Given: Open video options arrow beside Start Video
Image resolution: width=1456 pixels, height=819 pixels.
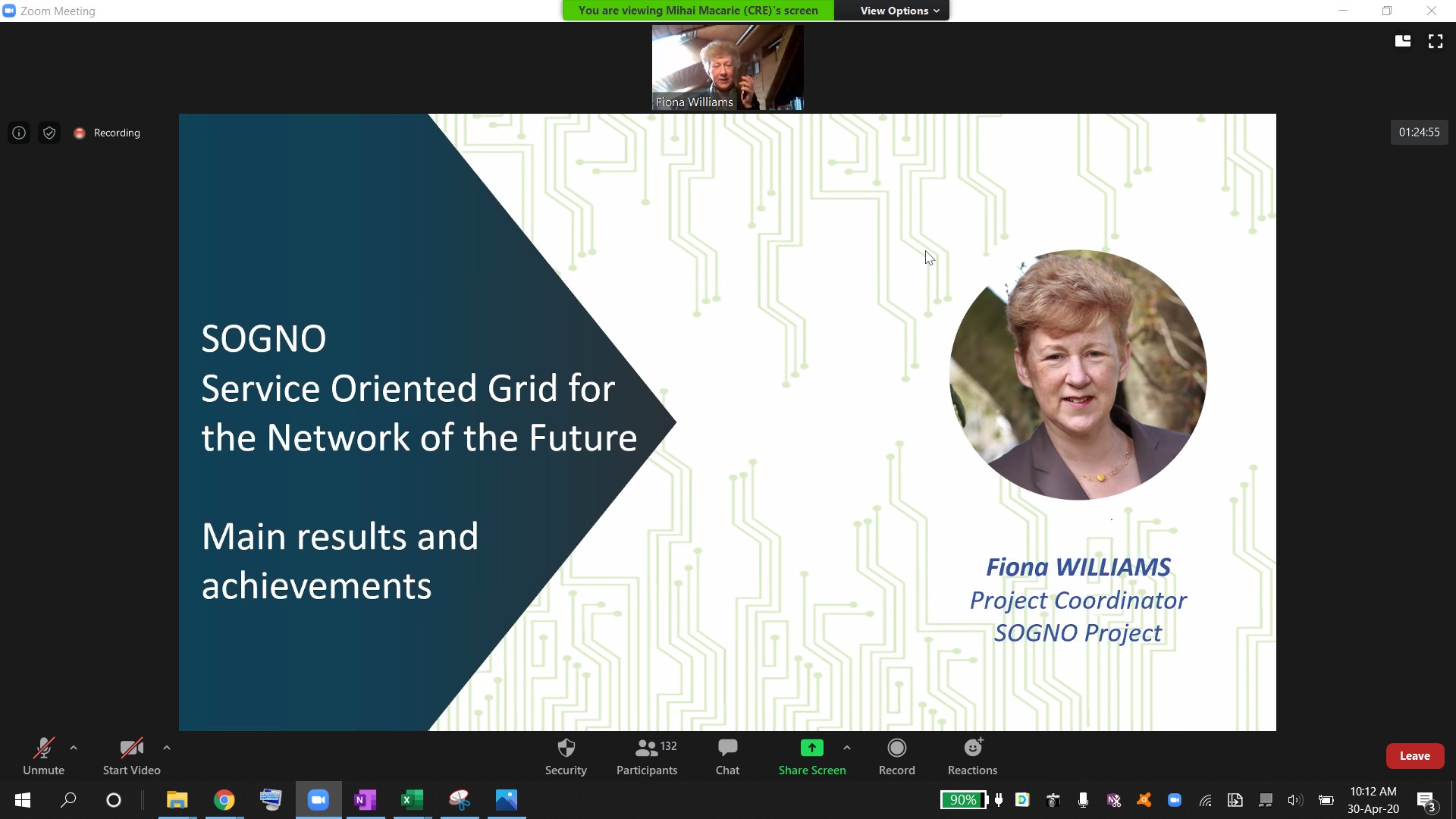Looking at the screenshot, I should [167, 748].
